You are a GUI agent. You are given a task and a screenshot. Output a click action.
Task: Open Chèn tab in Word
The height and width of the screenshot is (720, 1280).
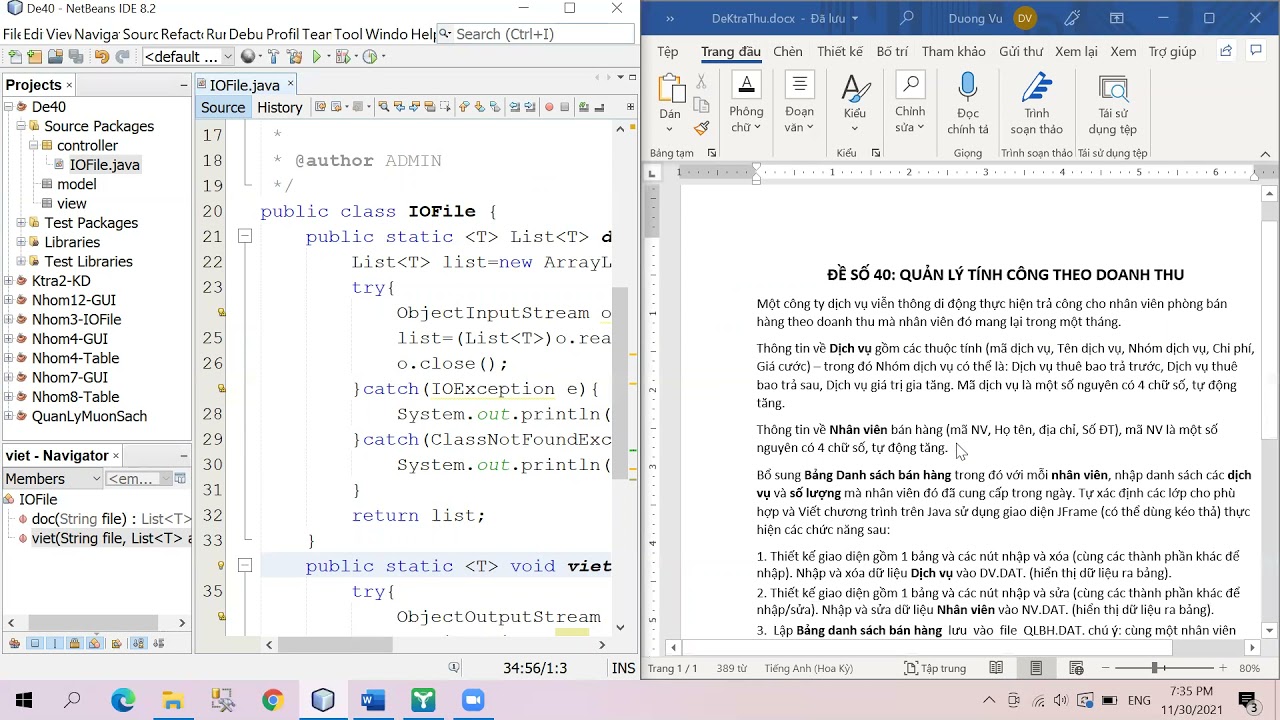(787, 51)
